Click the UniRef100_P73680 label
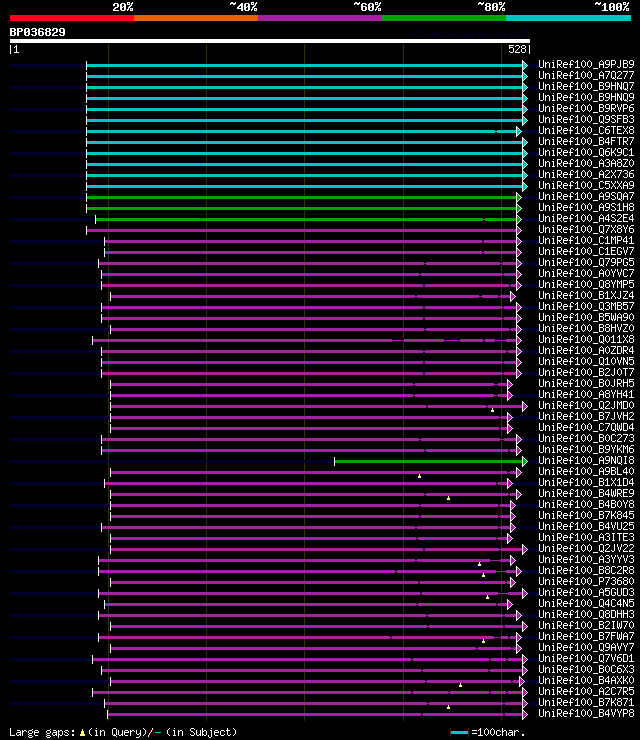The image size is (640, 740). coord(586,581)
